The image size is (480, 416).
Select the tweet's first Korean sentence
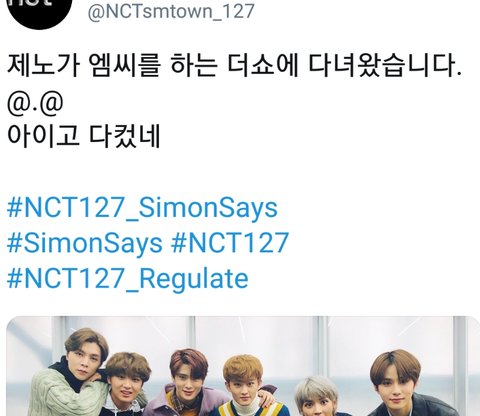[x=234, y=65]
